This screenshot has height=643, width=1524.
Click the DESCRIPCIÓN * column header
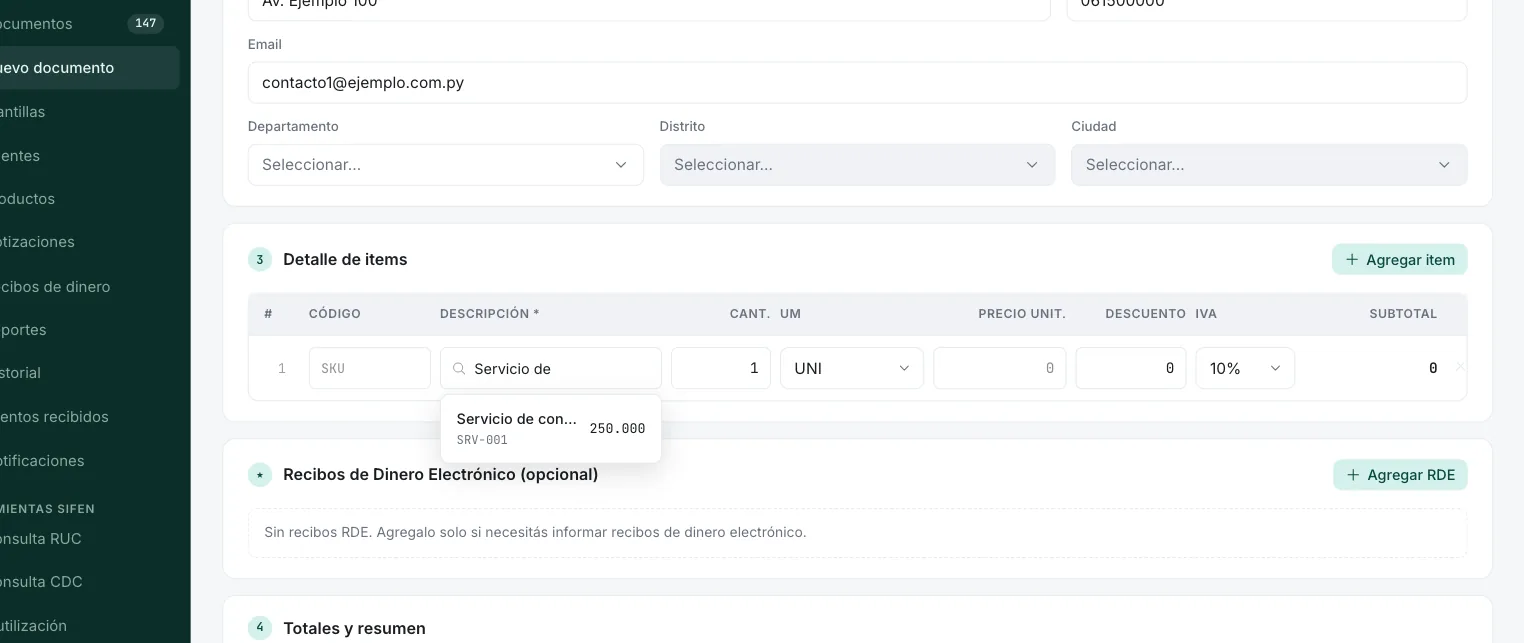[x=490, y=314]
